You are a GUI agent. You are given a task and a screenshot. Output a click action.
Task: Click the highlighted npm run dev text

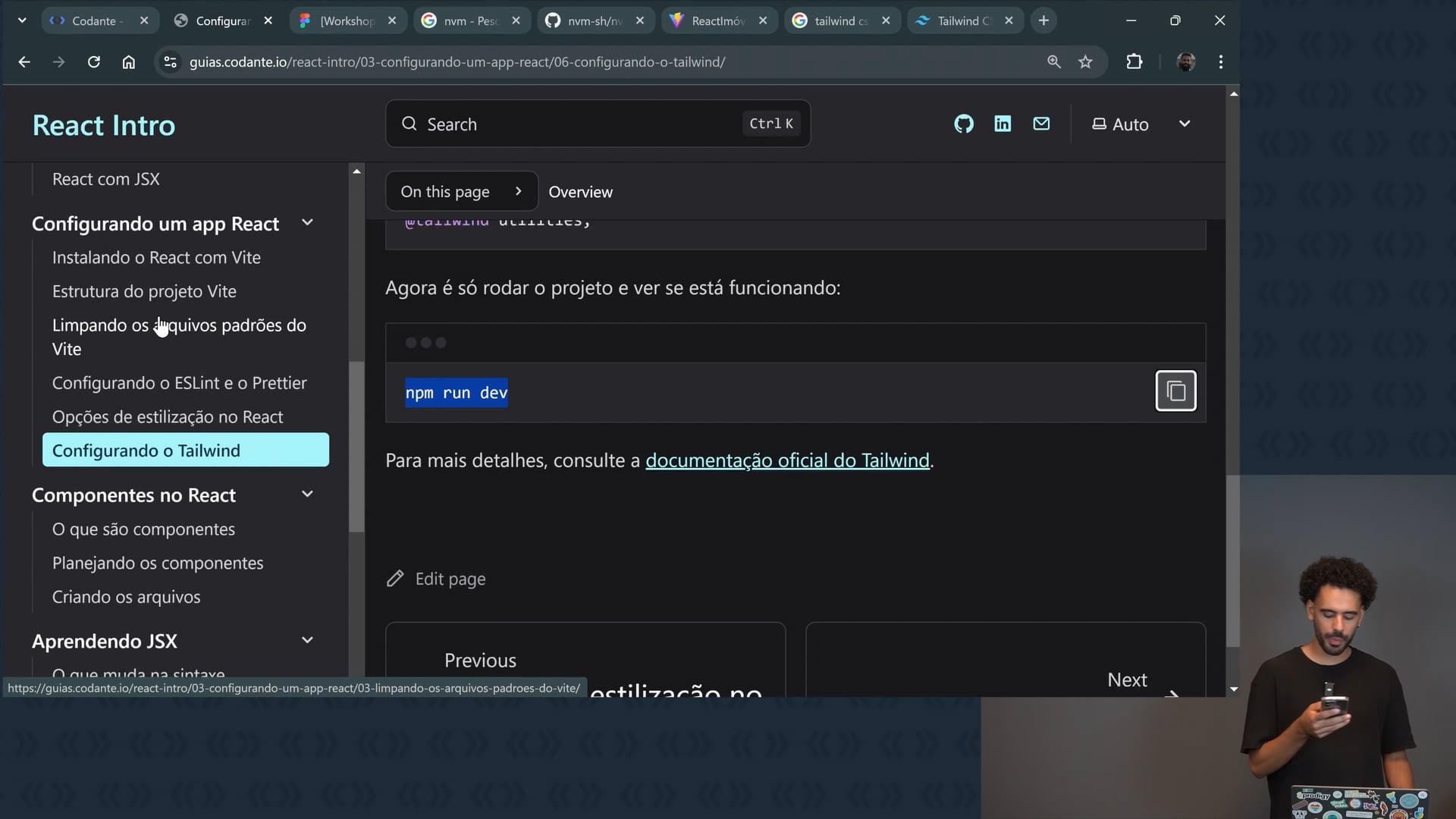tap(457, 393)
